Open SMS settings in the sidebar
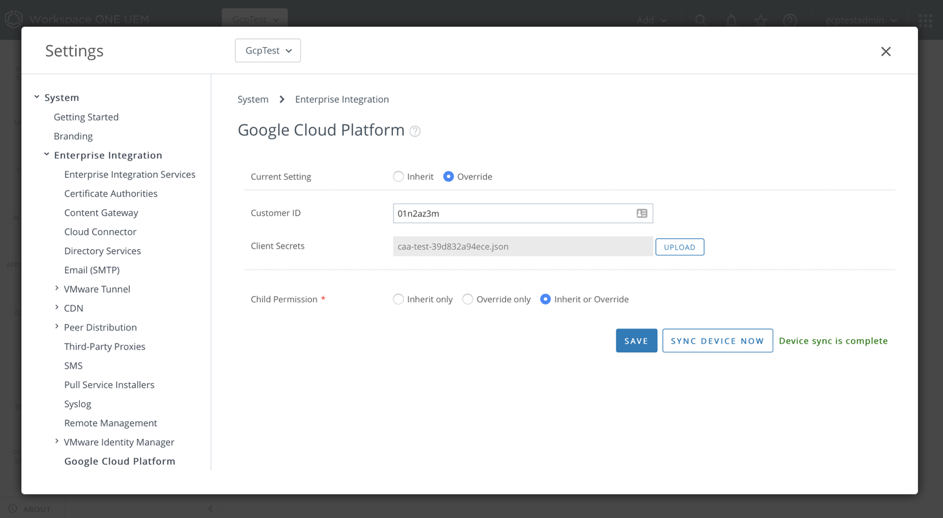Screen dimensions: 943x518 (73, 366)
